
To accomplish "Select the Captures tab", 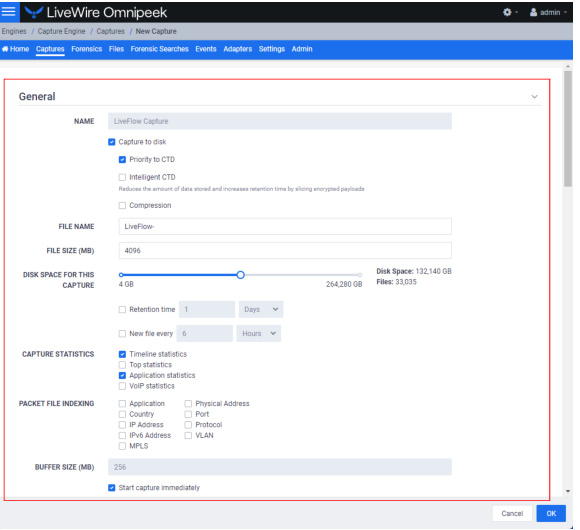I will coord(50,49).
